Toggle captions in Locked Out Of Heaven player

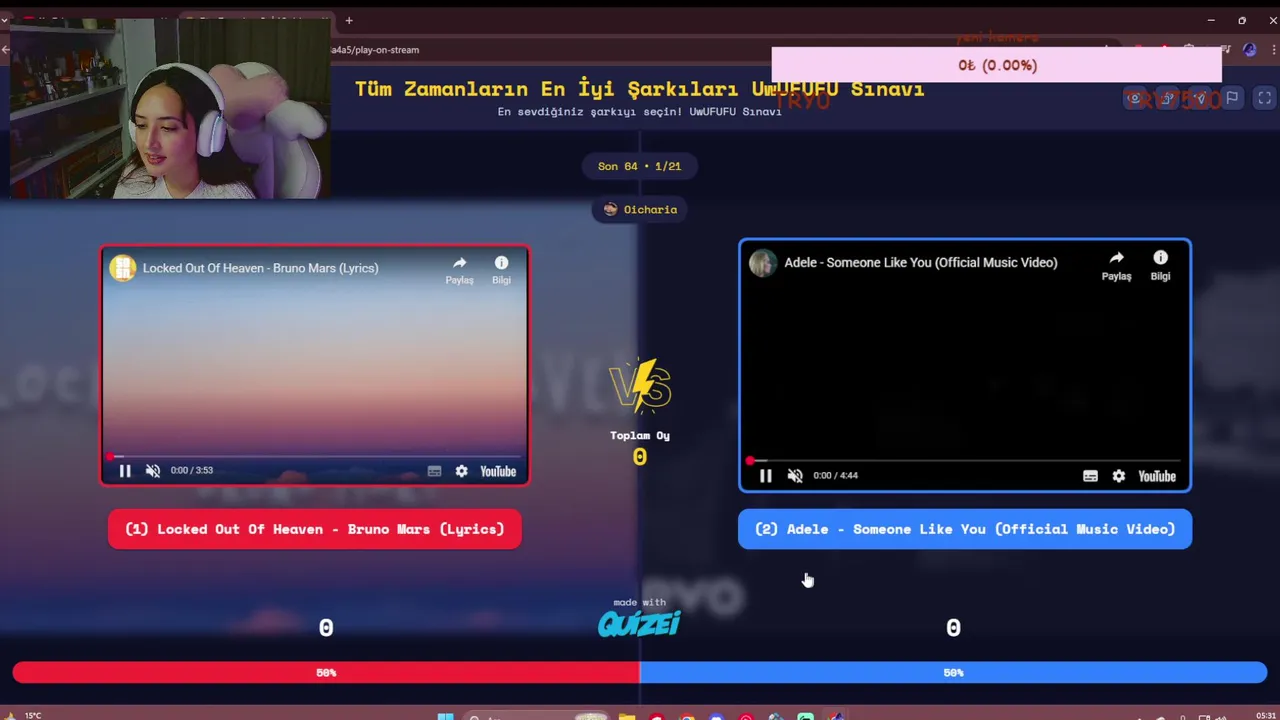[434, 471]
